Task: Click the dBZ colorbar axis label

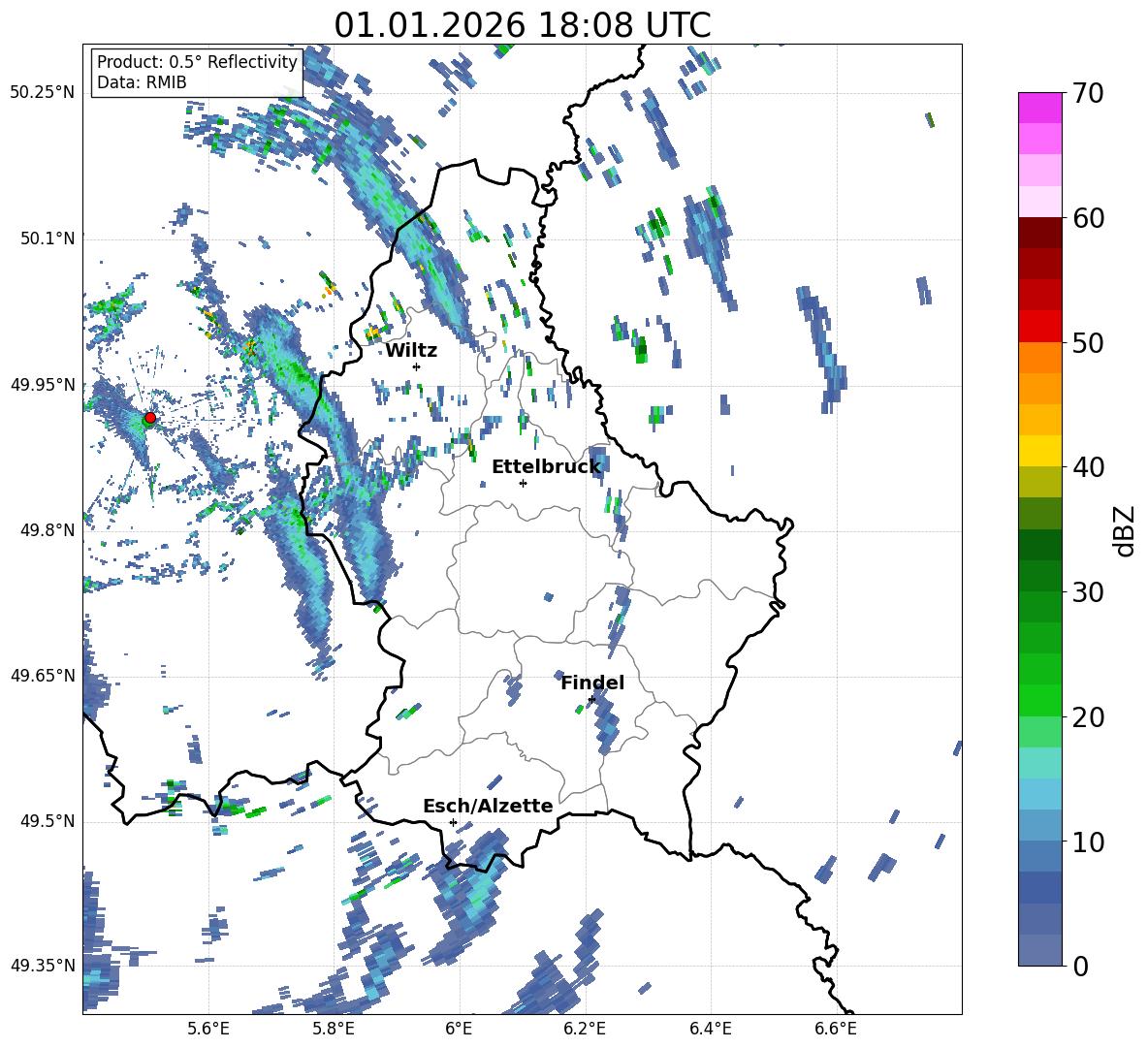Action: point(1125,530)
